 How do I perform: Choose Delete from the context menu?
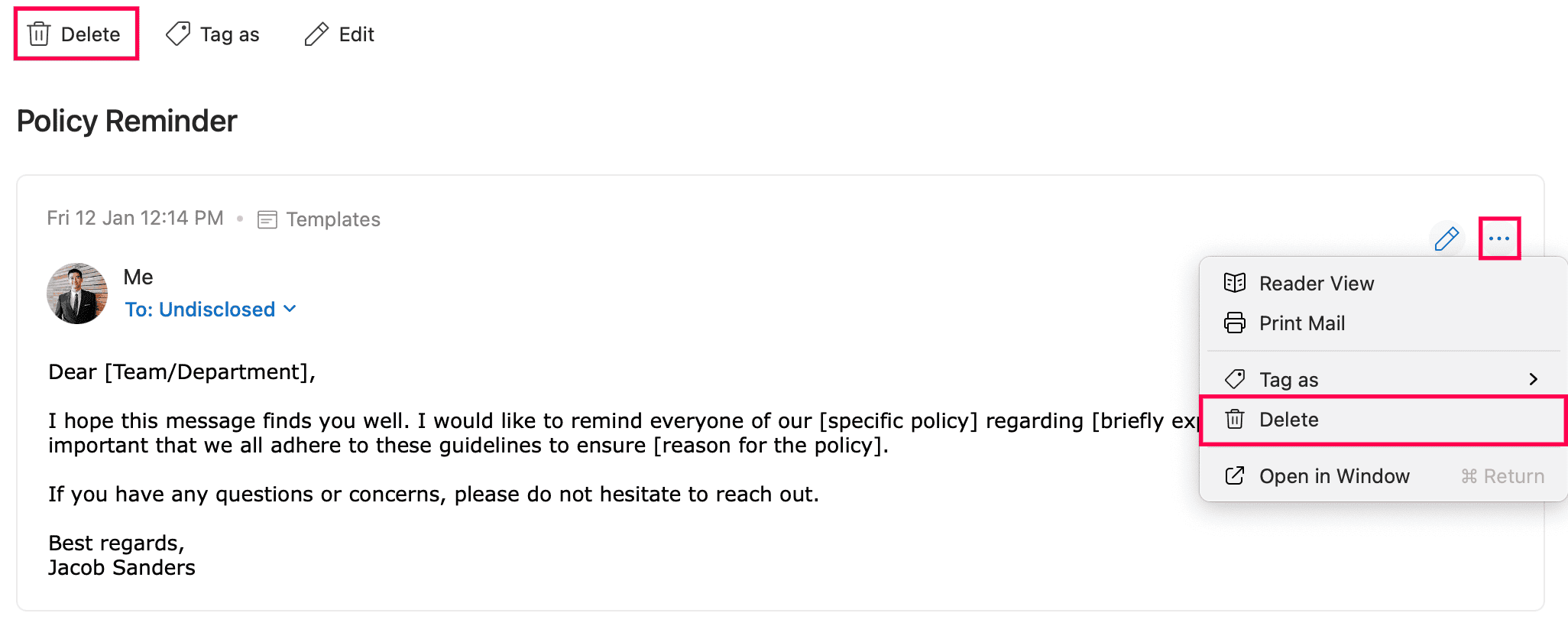1288,420
